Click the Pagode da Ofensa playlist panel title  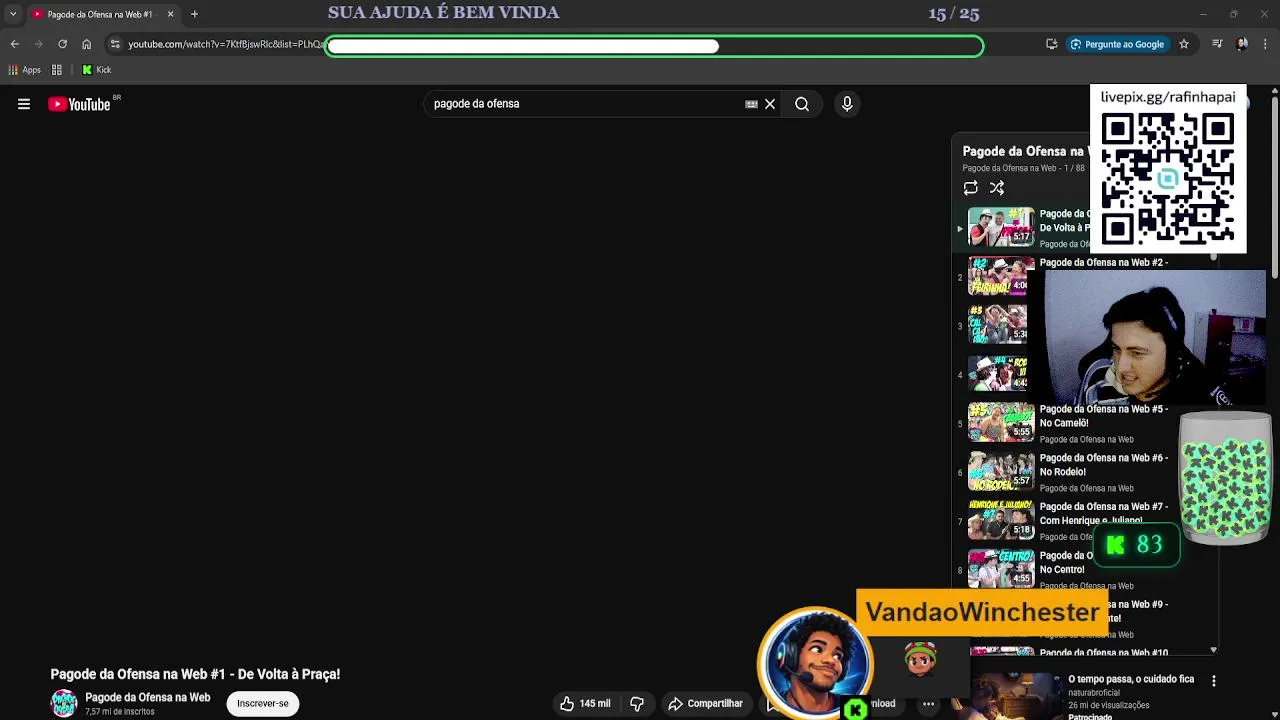point(1024,151)
